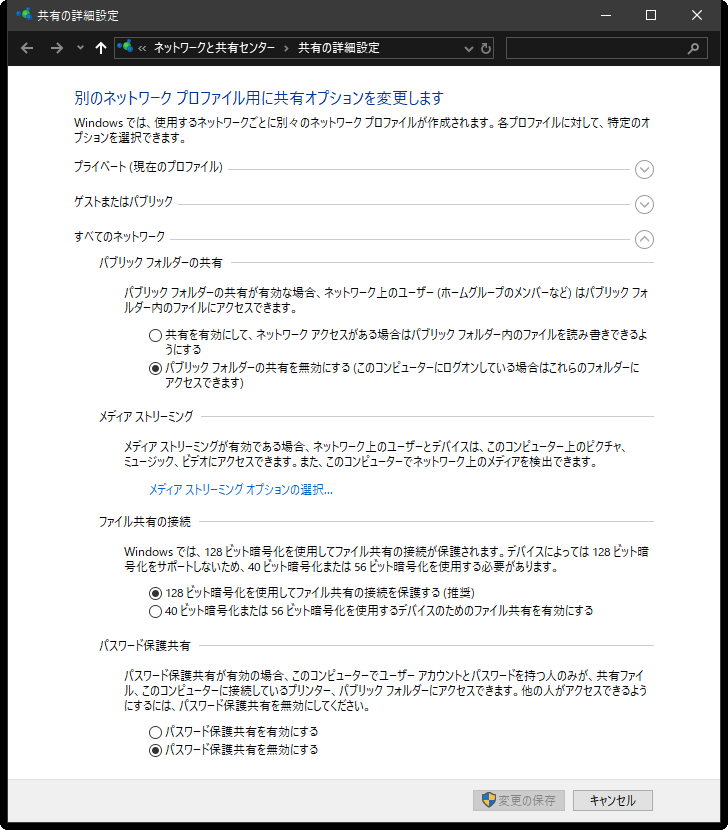Click the プライベート (現在のプロファイル) heading text
Image resolution: width=728 pixels, height=830 pixels.
(148, 167)
